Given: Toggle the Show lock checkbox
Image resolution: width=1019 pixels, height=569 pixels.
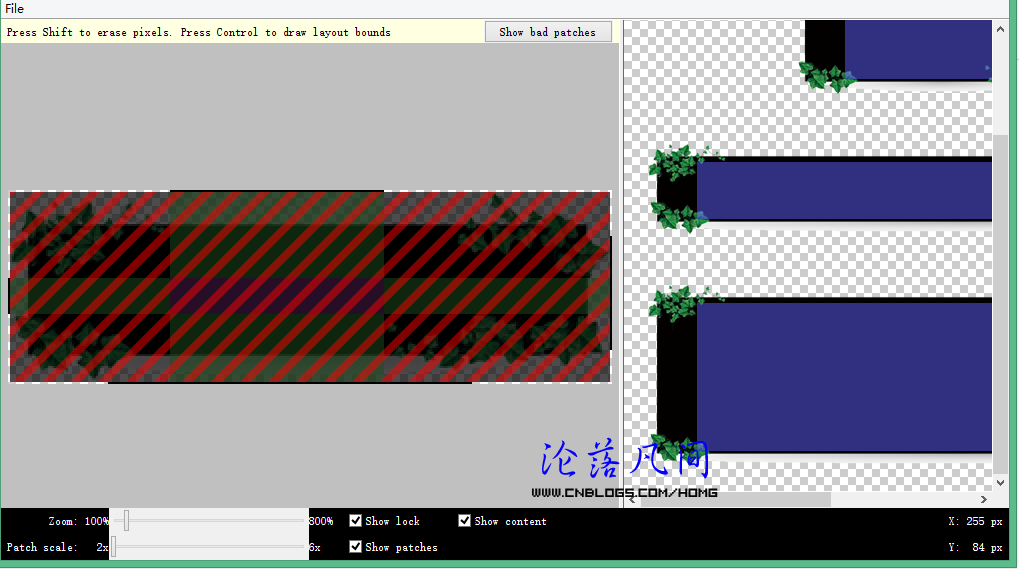Looking at the screenshot, I should click(x=355, y=521).
